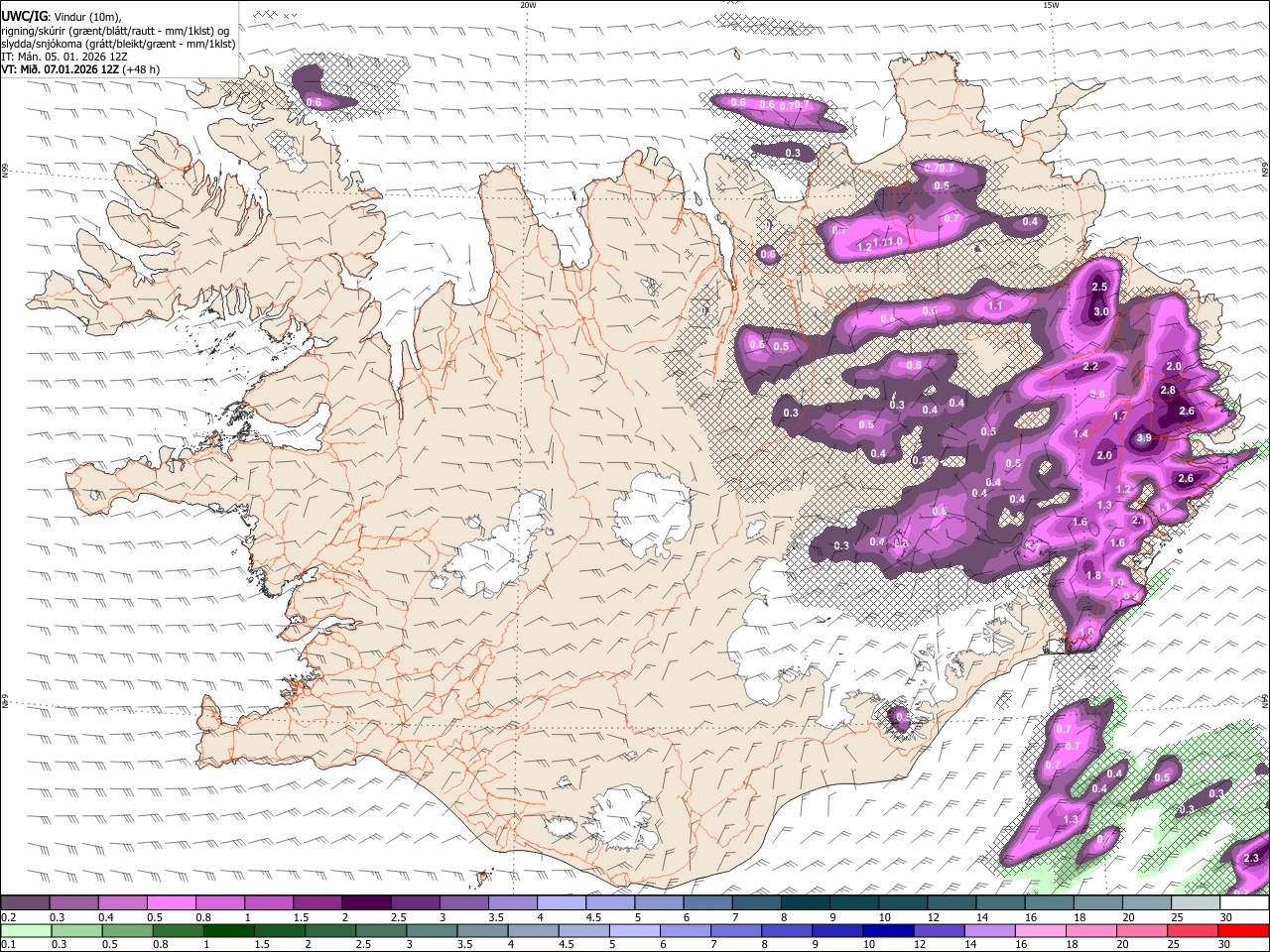Select the 2.2 value on the map
This screenshot has height=952, width=1270.
click(x=1090, y=367)
